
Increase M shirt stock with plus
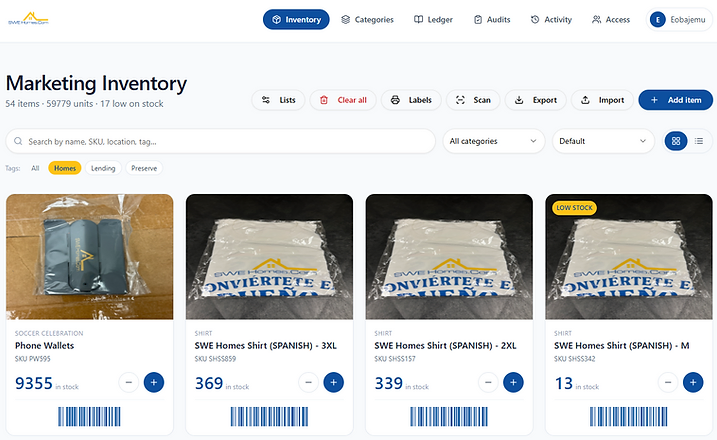(x=693, y=382)
